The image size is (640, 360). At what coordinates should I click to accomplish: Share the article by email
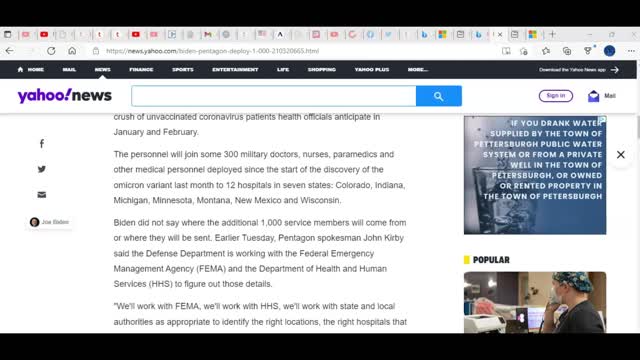tap(42, 195)
